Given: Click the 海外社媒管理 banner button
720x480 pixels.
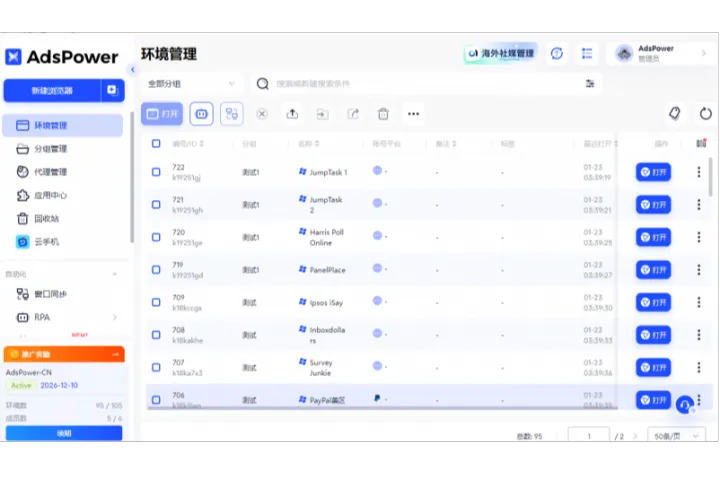Looking at the screenshot, I should [501, 54].
